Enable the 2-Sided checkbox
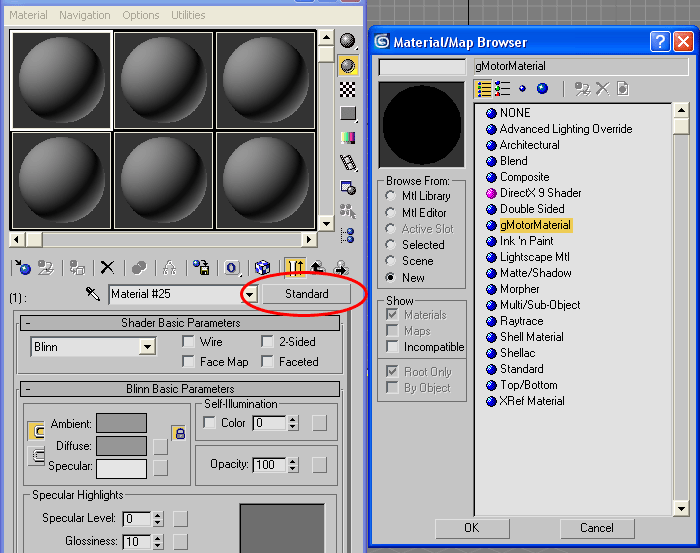Image resolution: width=700 pixels, height=553 pixels. pos(267,342)
